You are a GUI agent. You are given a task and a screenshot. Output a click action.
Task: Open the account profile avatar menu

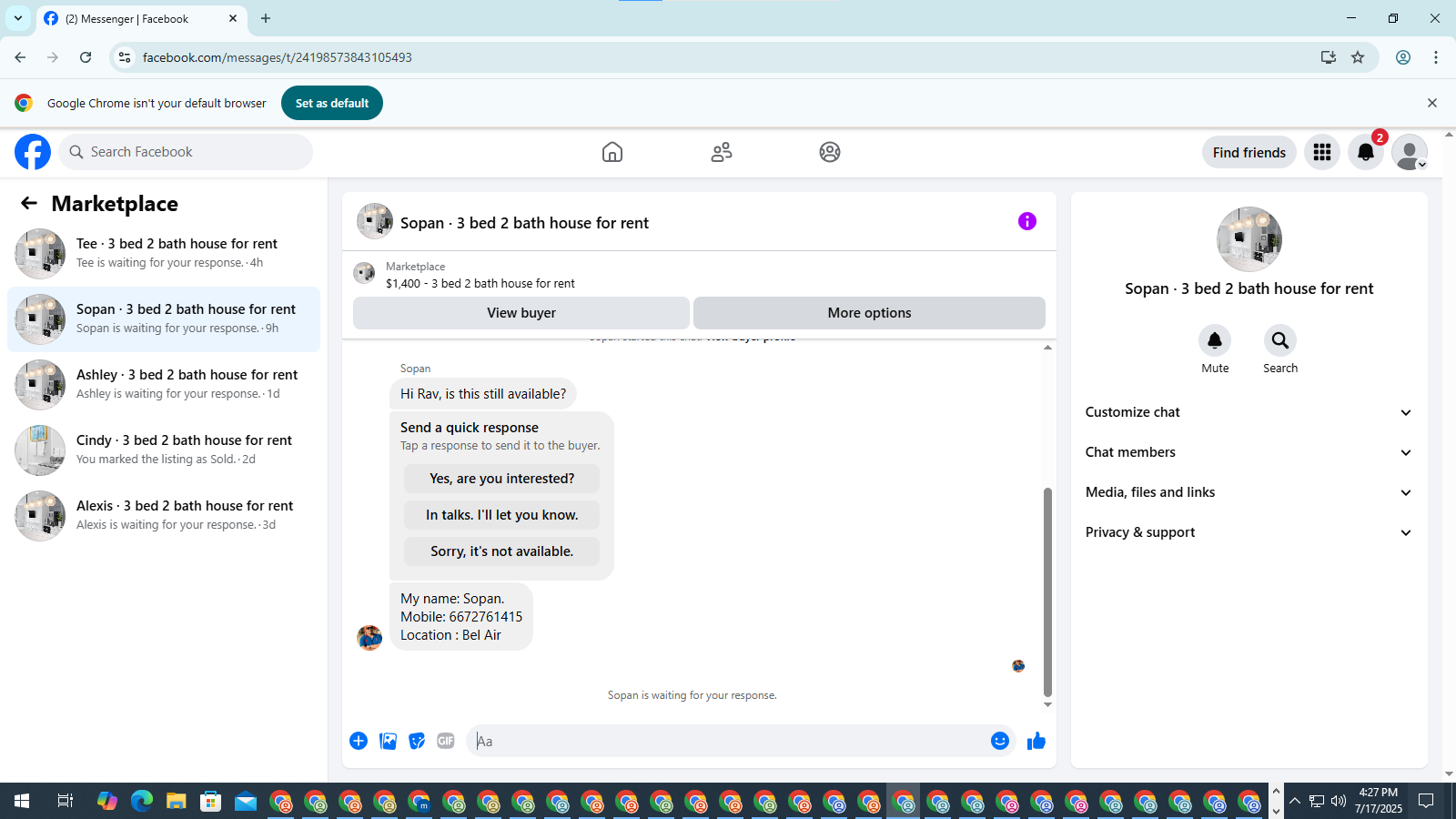[1410, 152]
